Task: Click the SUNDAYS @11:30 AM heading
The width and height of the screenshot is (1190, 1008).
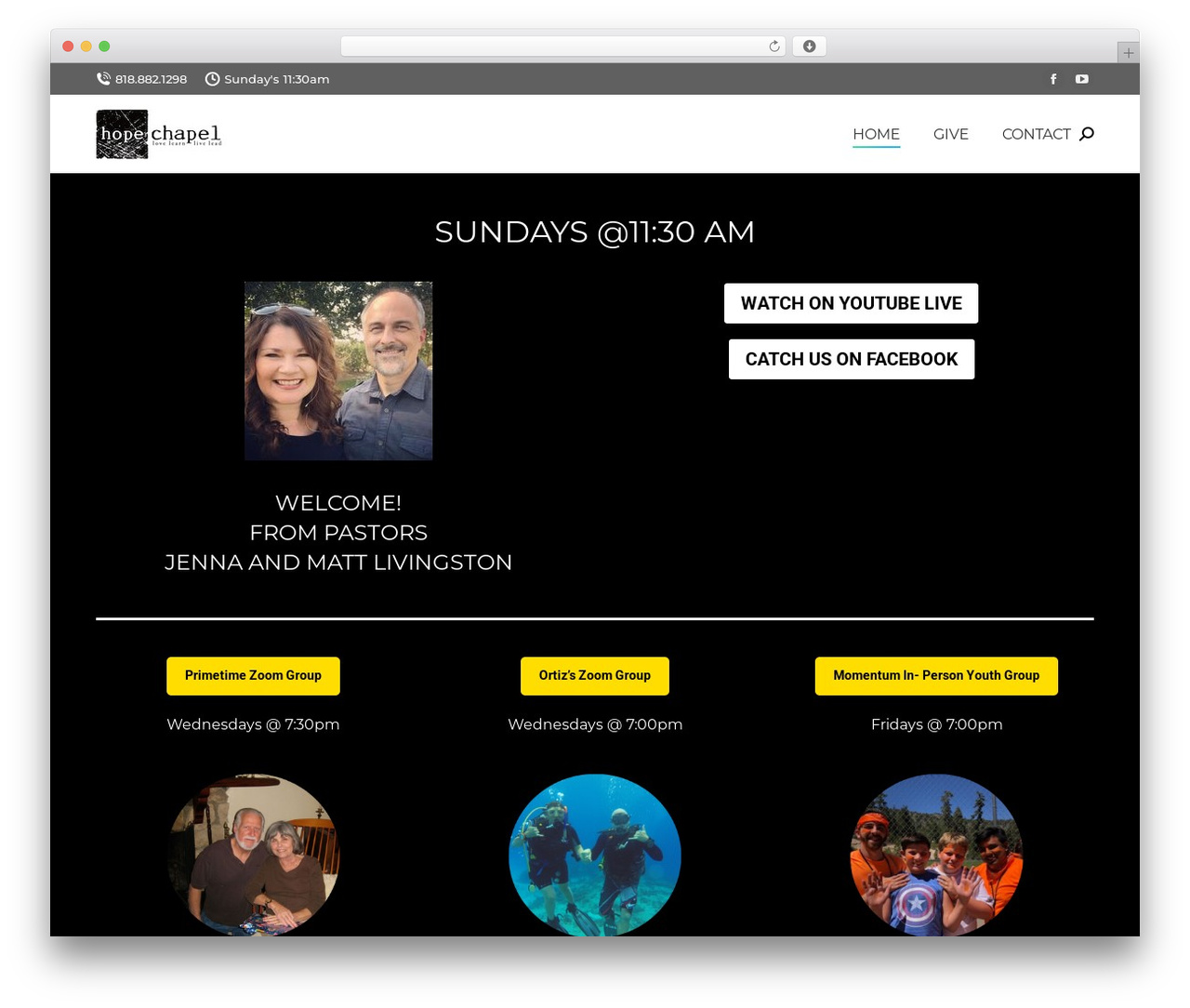Action: point(595,232)
